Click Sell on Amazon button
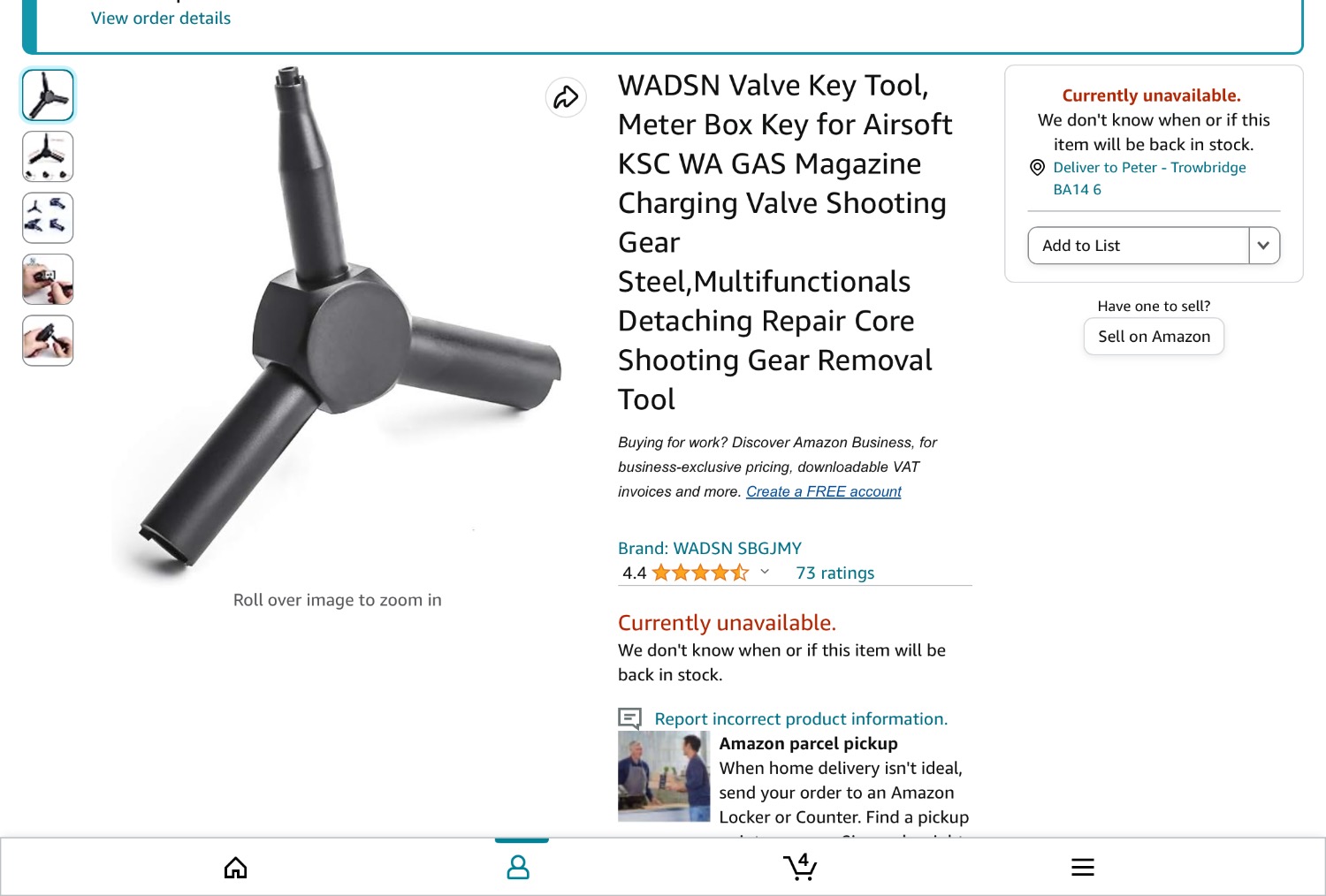 1154,337
